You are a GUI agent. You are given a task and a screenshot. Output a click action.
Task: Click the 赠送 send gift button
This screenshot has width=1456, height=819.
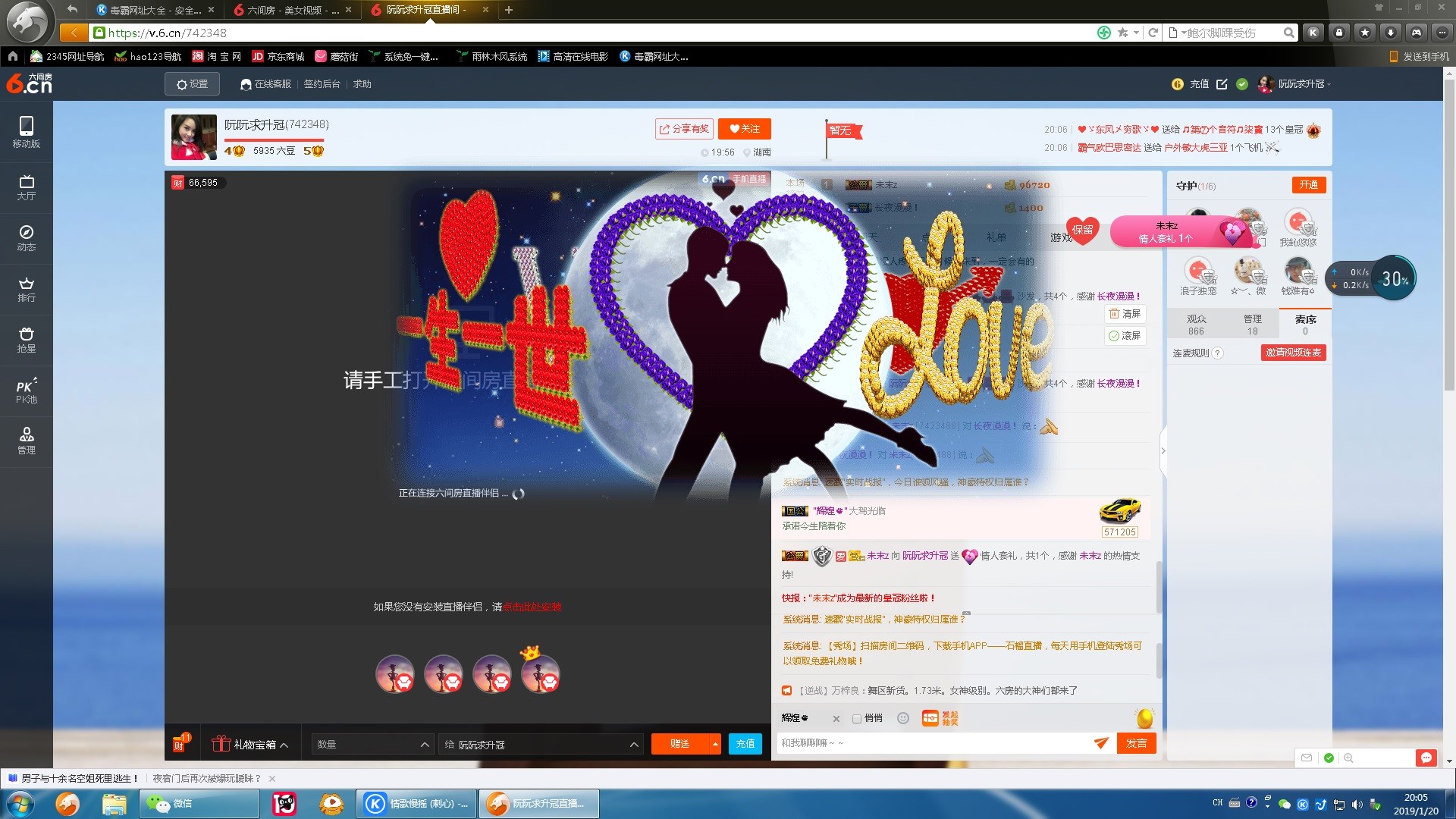[x=680, y=744]
